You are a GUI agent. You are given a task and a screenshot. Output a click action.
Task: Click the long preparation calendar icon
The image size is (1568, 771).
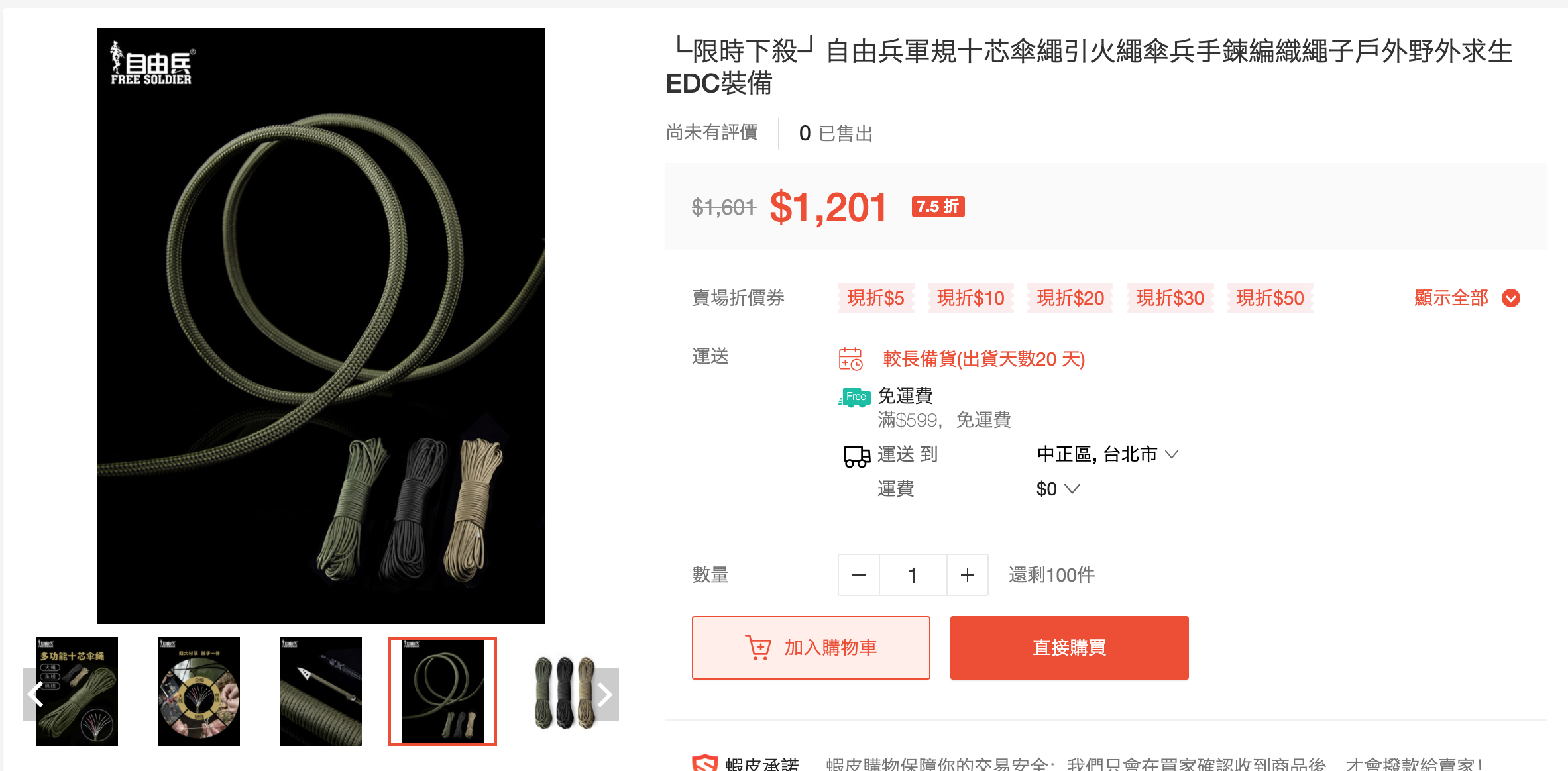(851, 359)
